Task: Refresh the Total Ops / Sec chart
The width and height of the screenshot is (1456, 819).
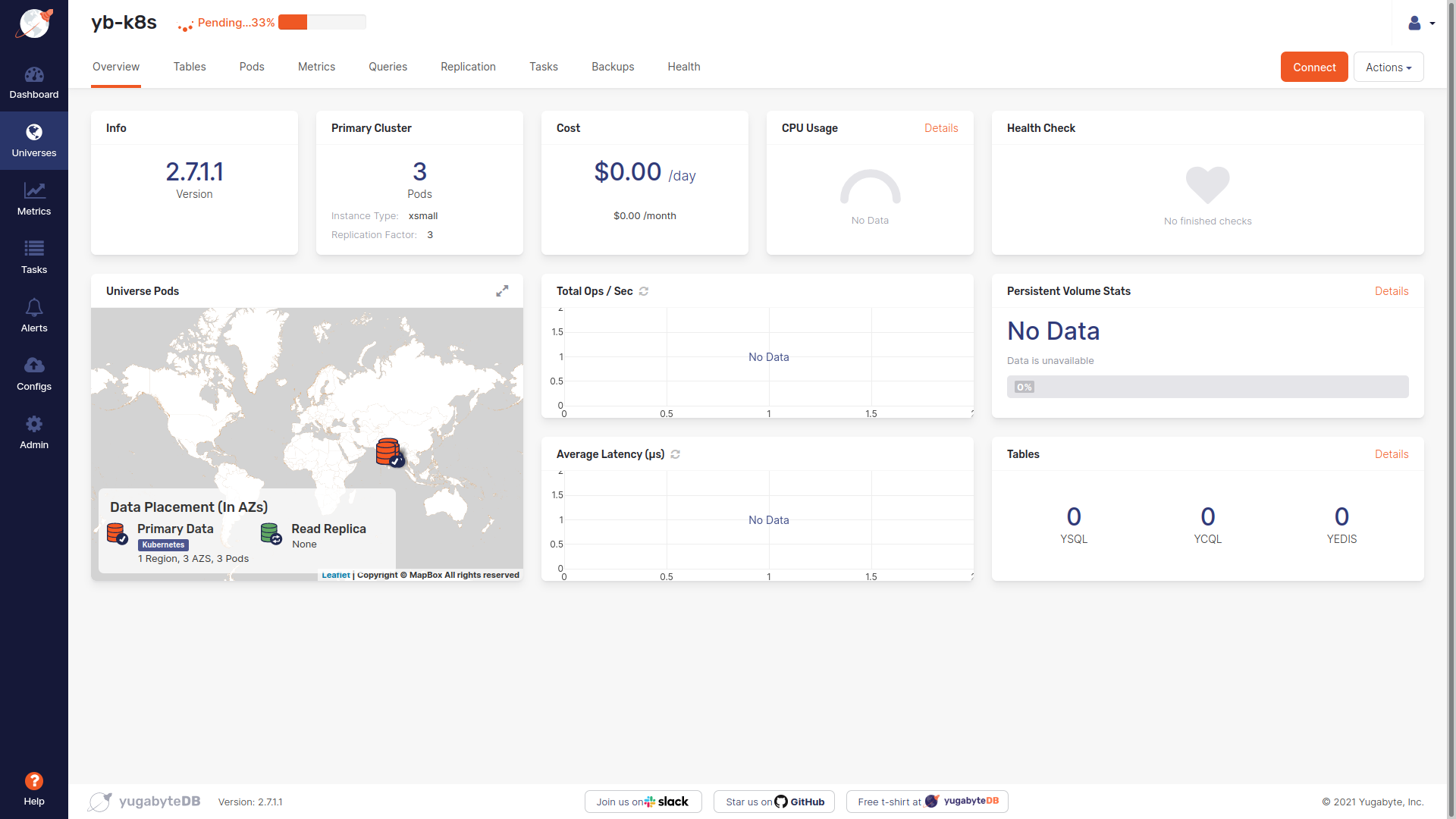Action: (644, 291)
